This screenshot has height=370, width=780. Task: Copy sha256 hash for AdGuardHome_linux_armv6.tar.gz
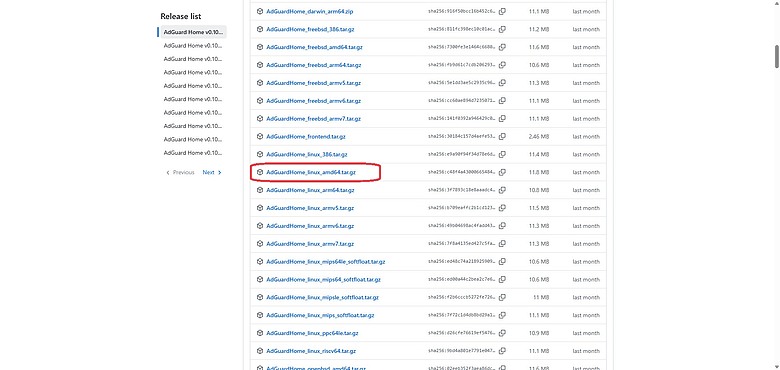pos(502,226)
